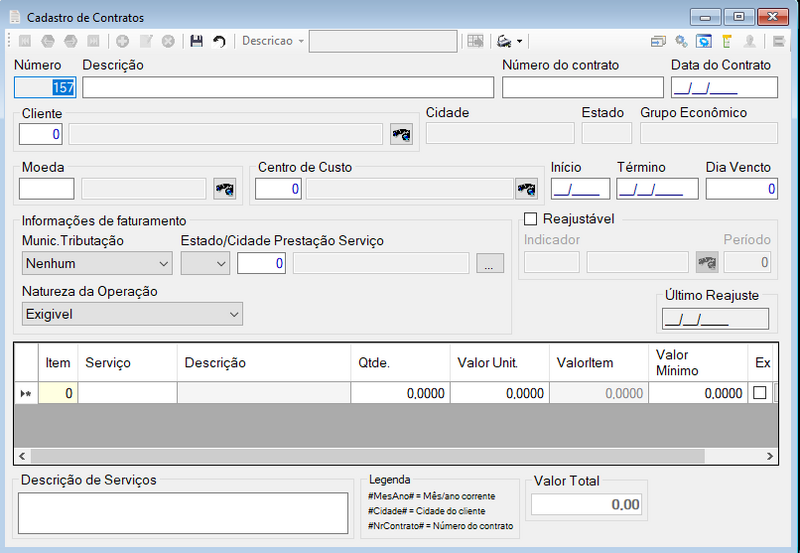
Task: Click the Centro de Custo code field
Action: [278, 189]
